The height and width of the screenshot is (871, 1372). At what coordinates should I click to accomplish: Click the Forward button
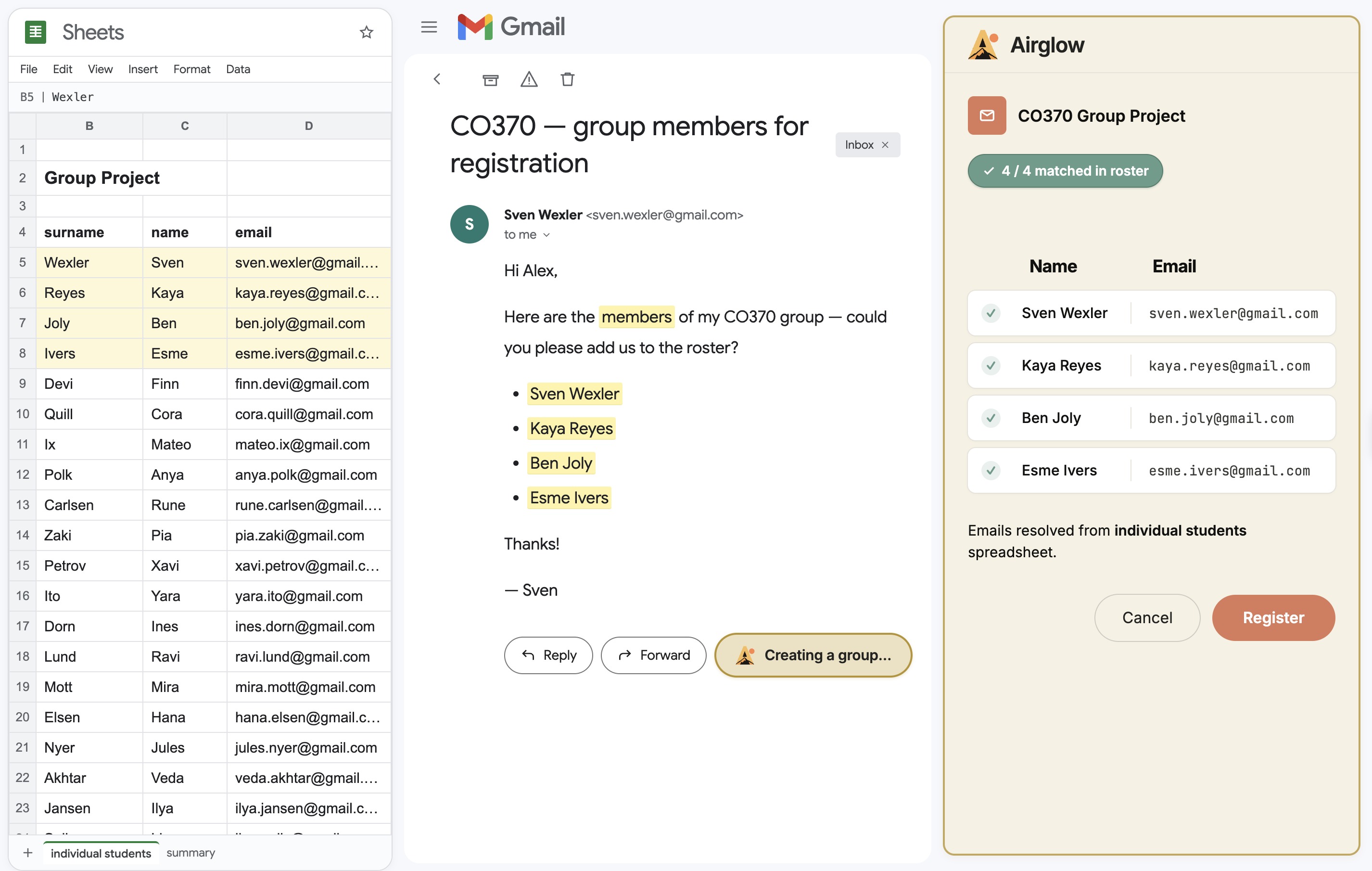click(653, 655)
